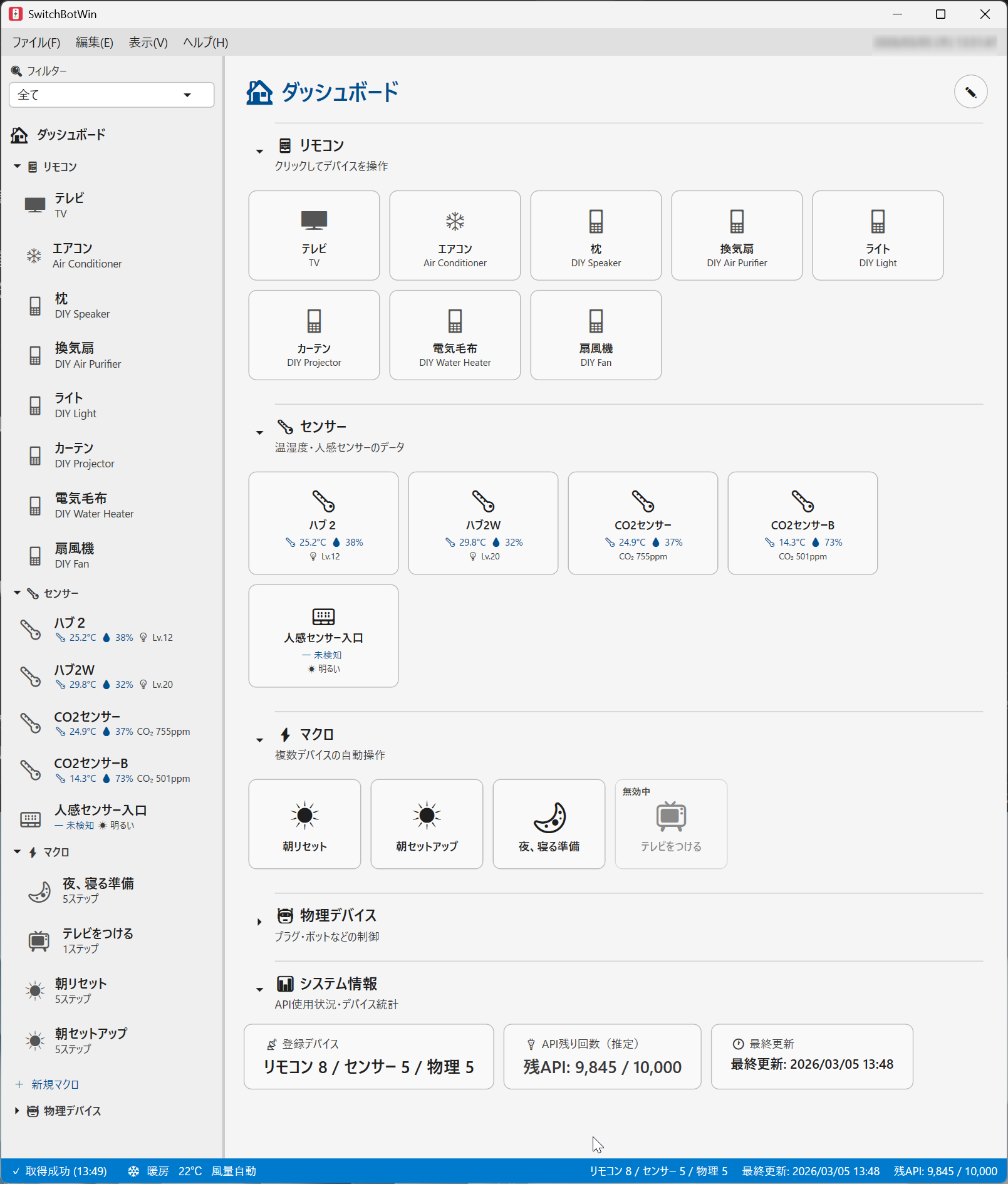Image resolution: width=1008 pixels, height=1184 pixels.
Task: Expand 物理デバイス in the sidebar
Action: tap(17, 1111)
